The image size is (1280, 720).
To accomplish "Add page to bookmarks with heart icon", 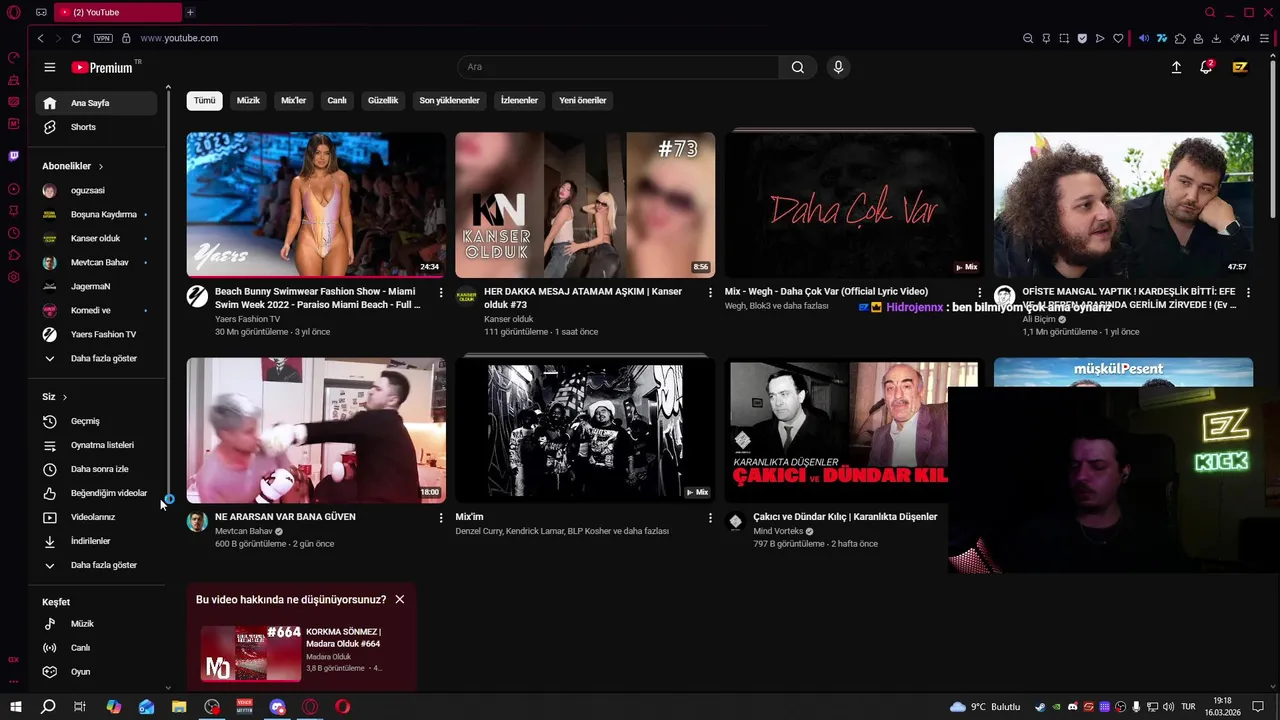I will pyautogui.click(x=1118, y=38).
